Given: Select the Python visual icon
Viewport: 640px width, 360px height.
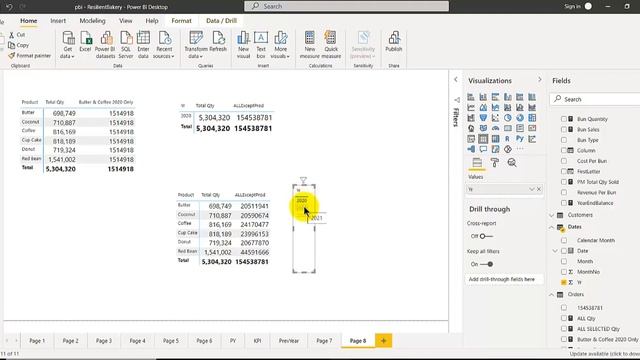Looking at the screenshot, I should click(520, 139).
